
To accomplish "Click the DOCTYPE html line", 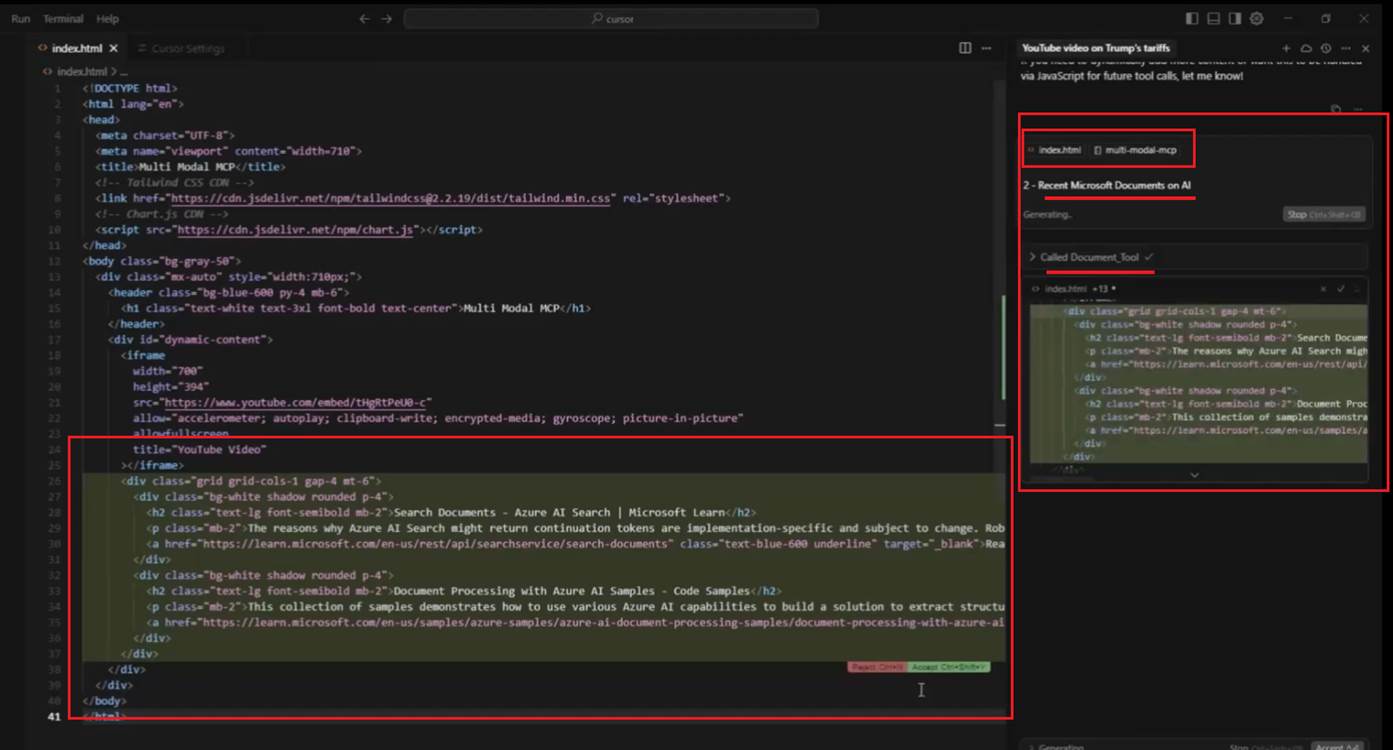I will 130,88.
